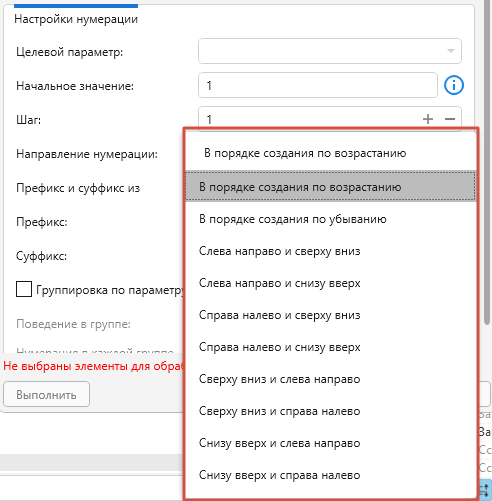This screenshot has height=501, width=492.
Task: Click the sort icon at bottom right
Action: [485, 490]
